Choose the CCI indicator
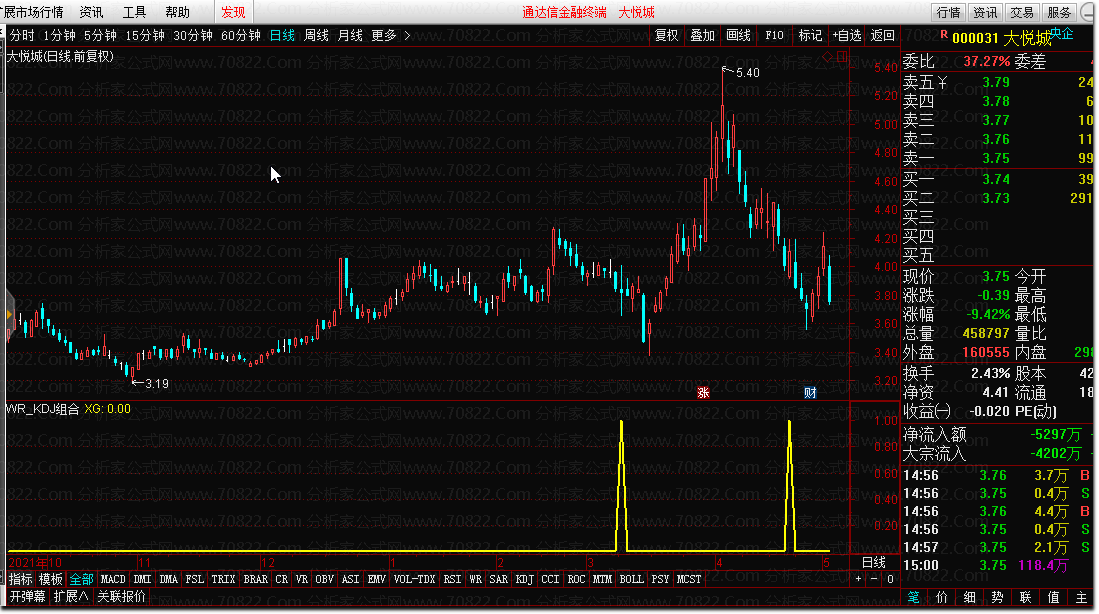Image resolution: width=1099 pixels, height=614 pixels. pos(550,579)
